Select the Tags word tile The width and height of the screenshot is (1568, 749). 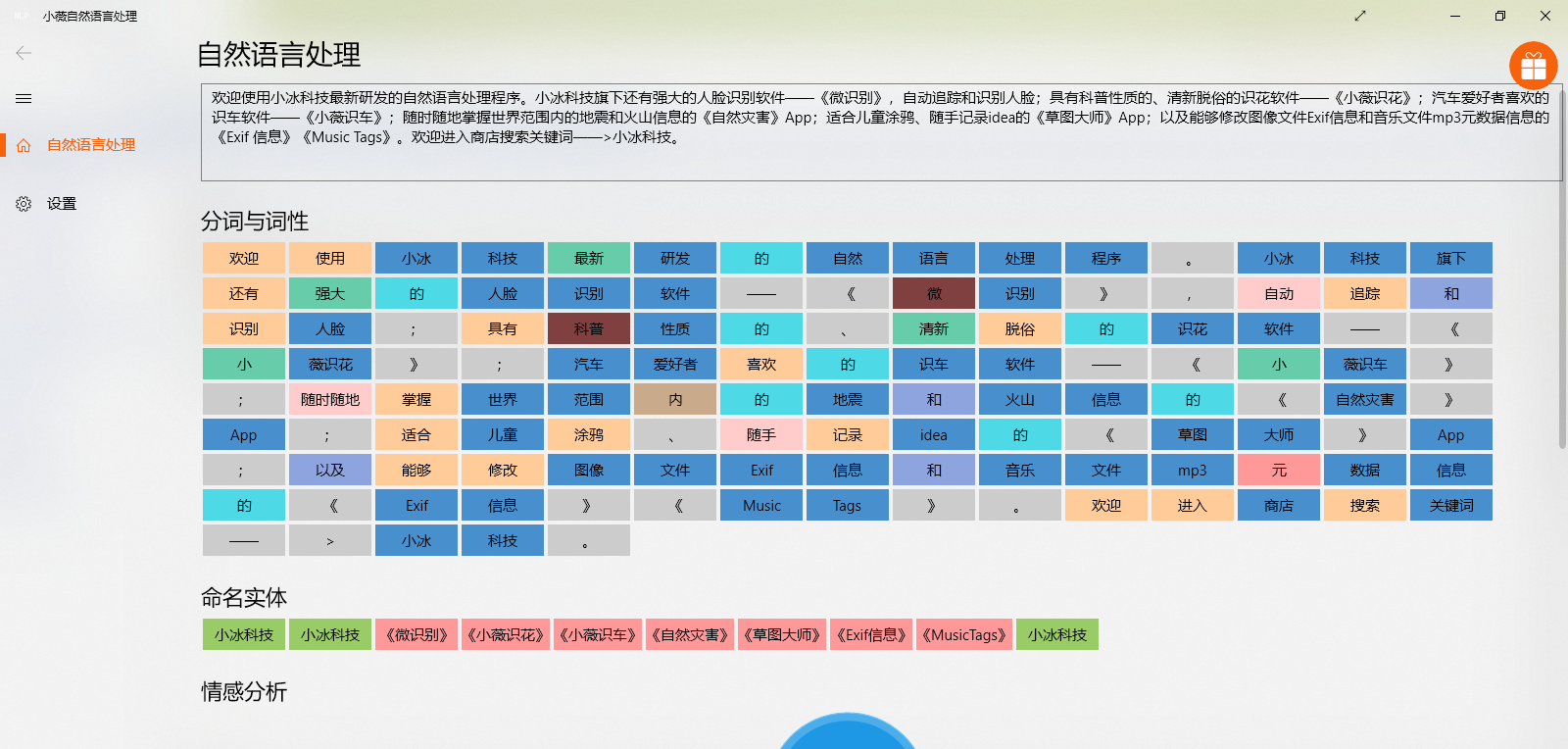point(848,505)
